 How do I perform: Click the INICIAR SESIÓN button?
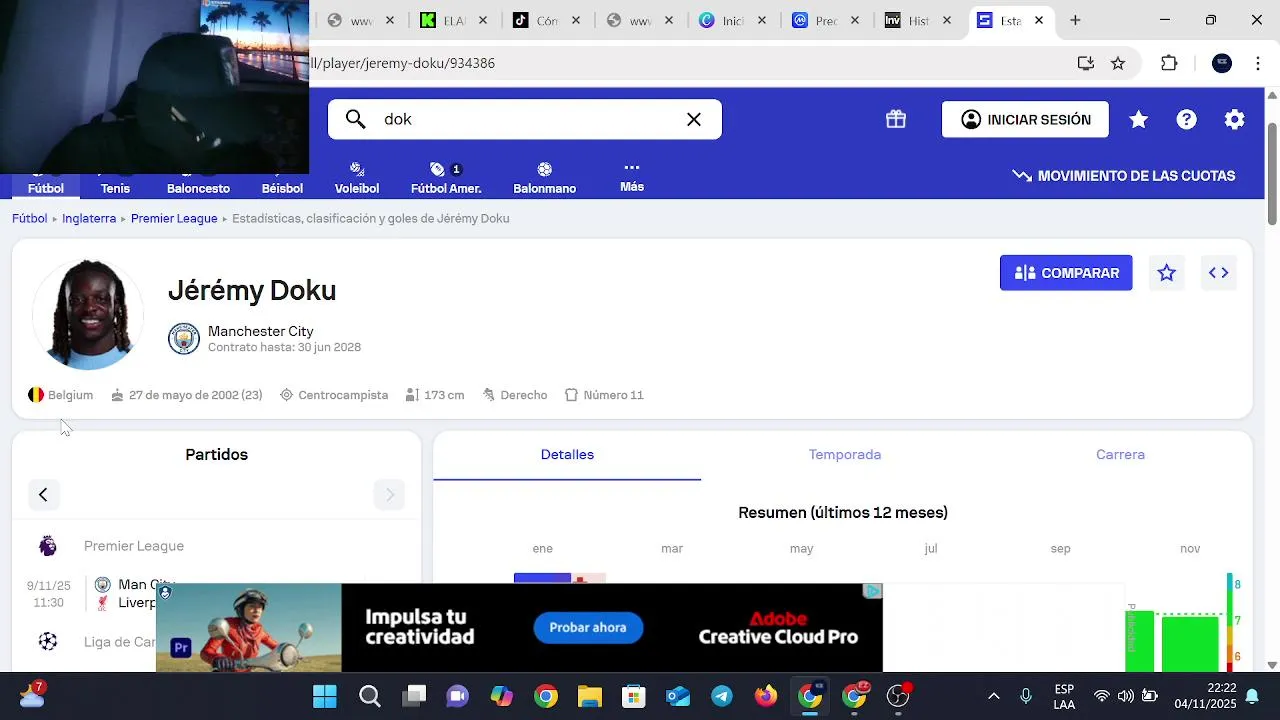[x=1025, y=120]
